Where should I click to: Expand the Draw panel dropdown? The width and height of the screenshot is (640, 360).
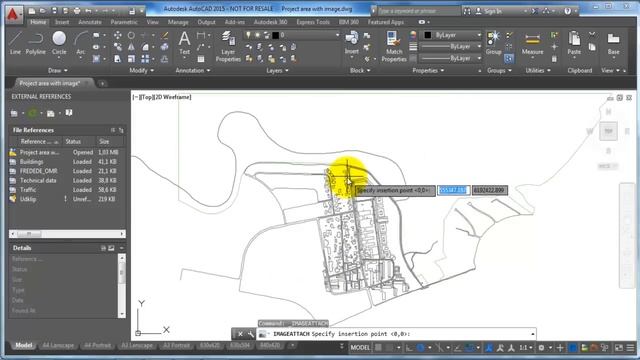click(58, 71)
